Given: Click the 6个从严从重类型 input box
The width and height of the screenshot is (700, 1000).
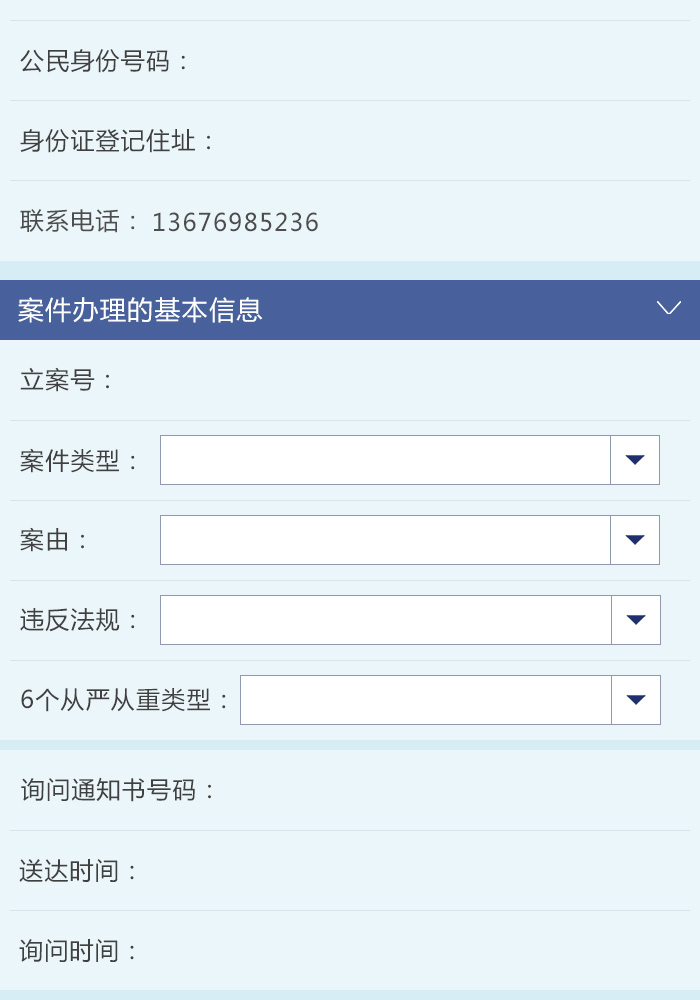Looking at the screenshot, I should point(426,700).
